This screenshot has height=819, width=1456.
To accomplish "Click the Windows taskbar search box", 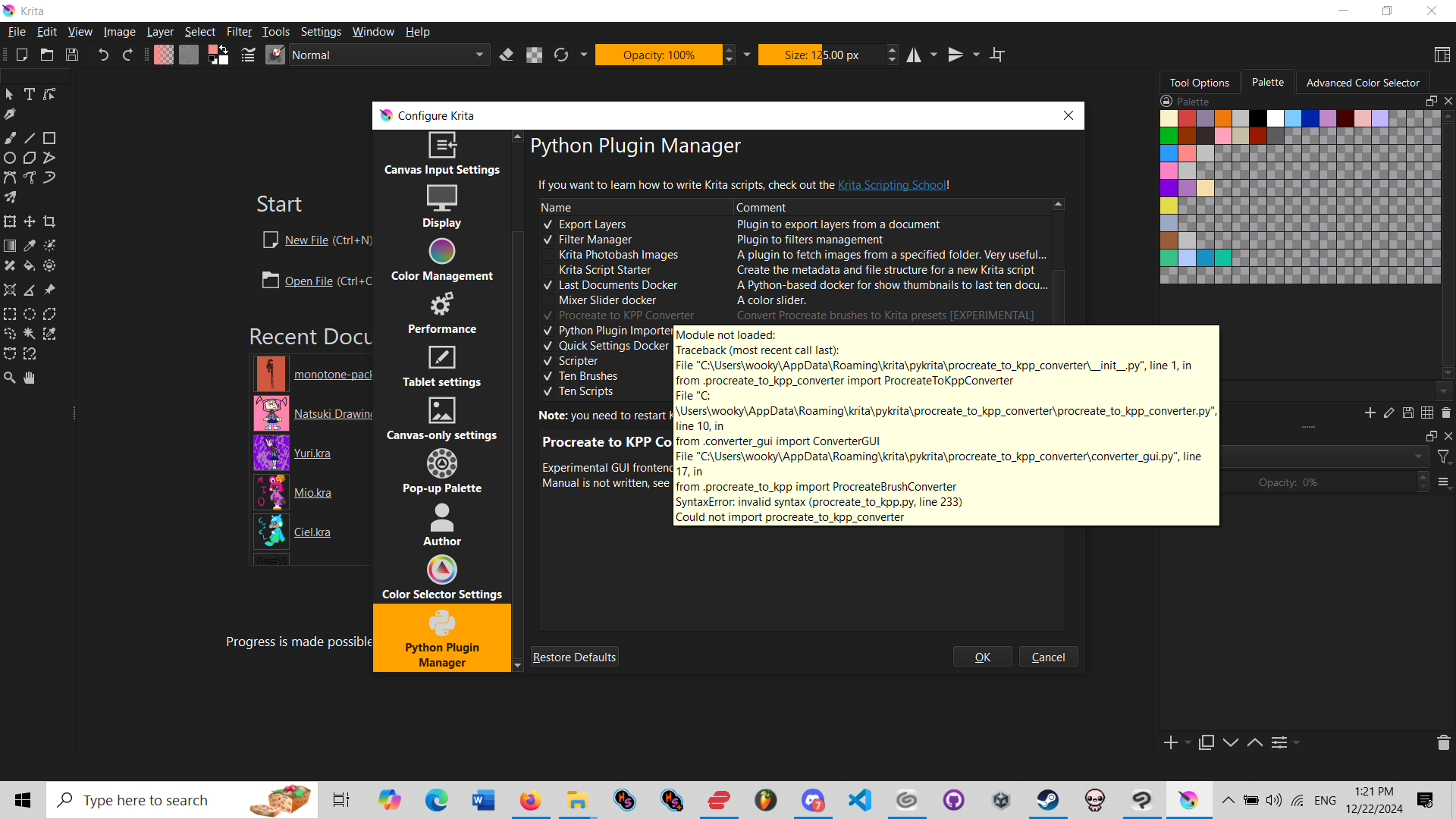I will (182, 800).
